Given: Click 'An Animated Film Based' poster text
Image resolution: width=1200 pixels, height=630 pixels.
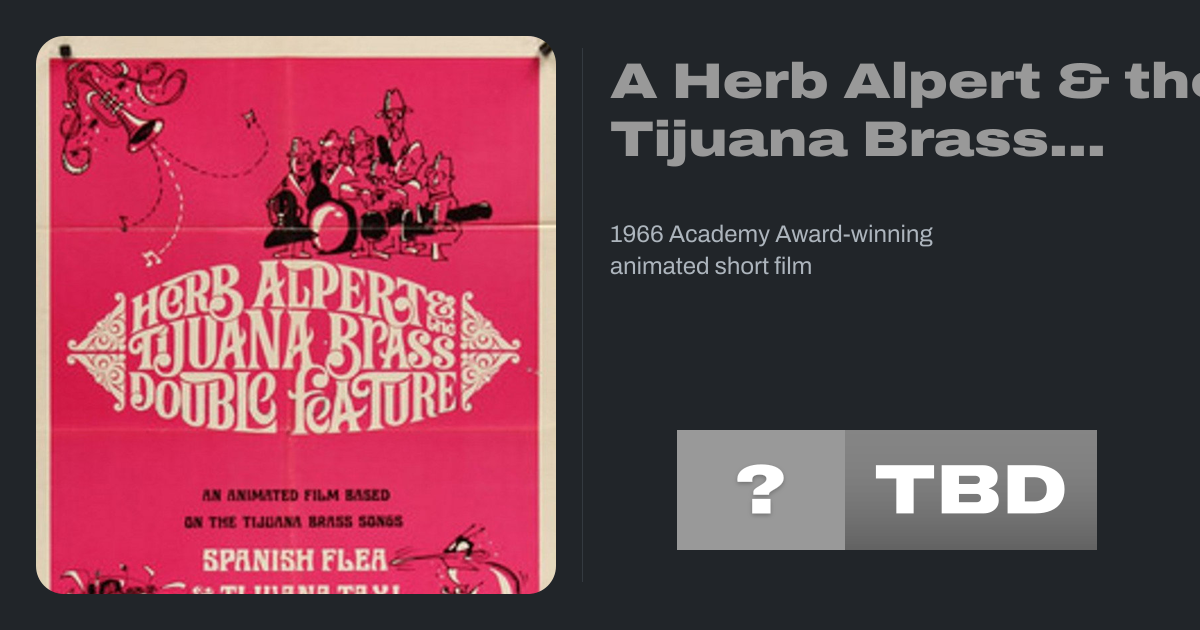Looking at the screenshot, I should pos(296,495).
